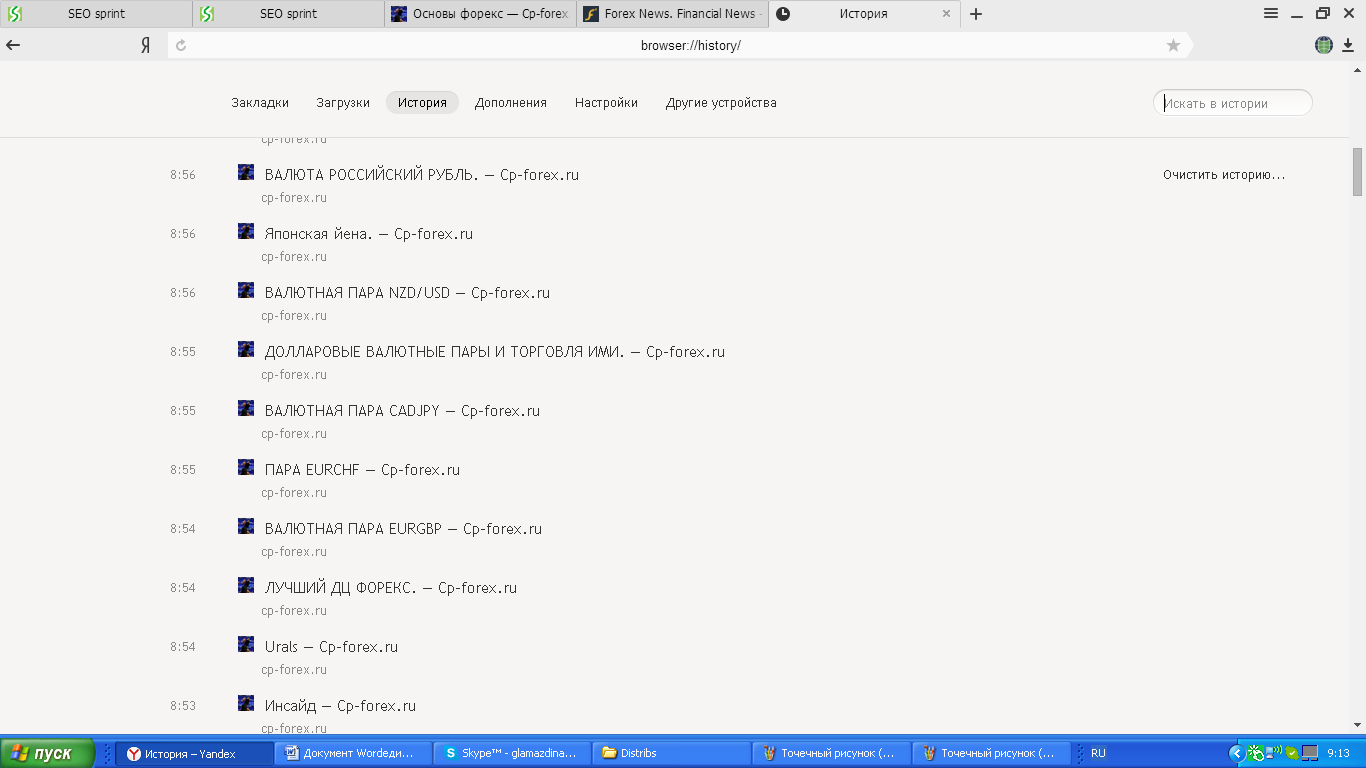Open the ВАЛЮТНАЯ ПАРА EURGBP history entry
Image resolution: width=1366 pixels, height=768 pixels.
coord(403,529)
